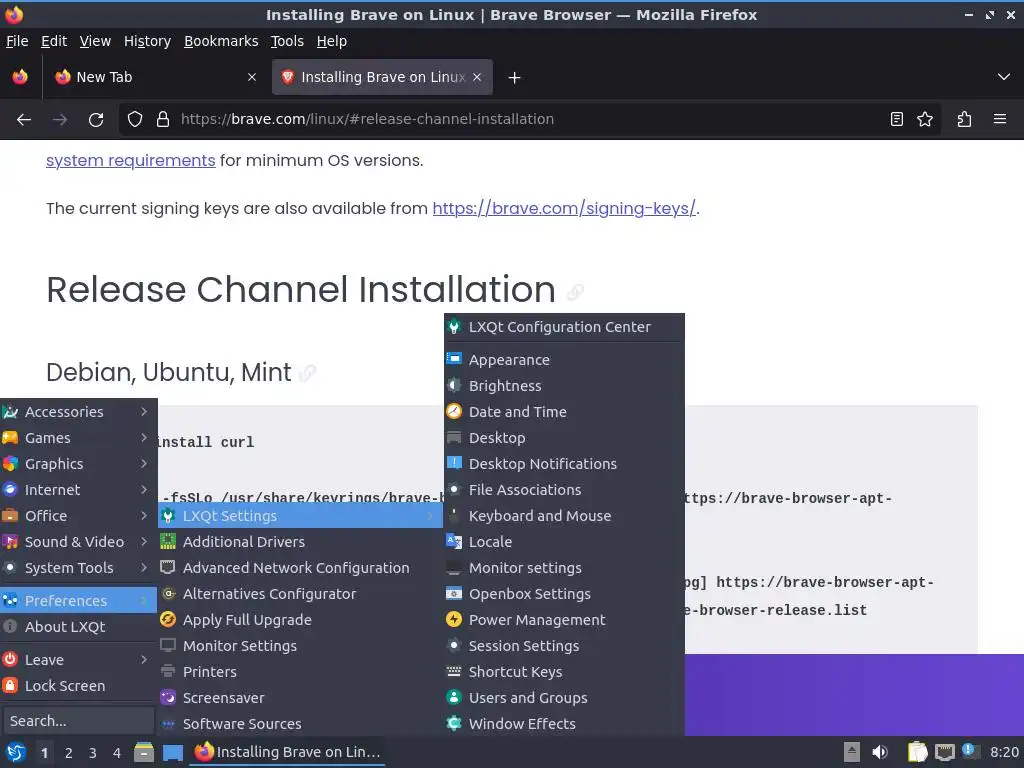Screen dimensions: 1024x768
Task: Open Printers preferences entry
Action: [x=300, y=672]
